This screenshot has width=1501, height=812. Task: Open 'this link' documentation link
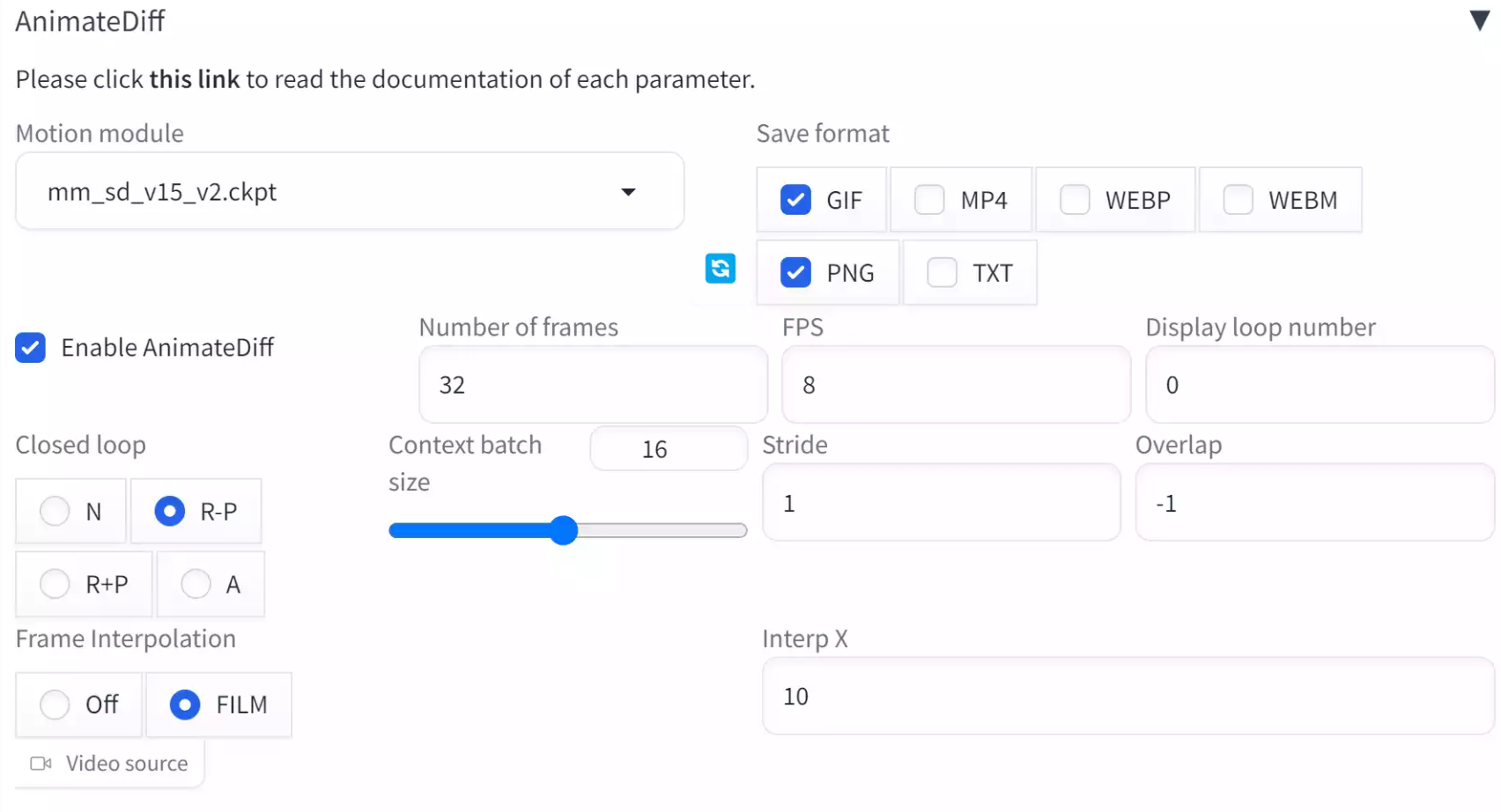194,79
